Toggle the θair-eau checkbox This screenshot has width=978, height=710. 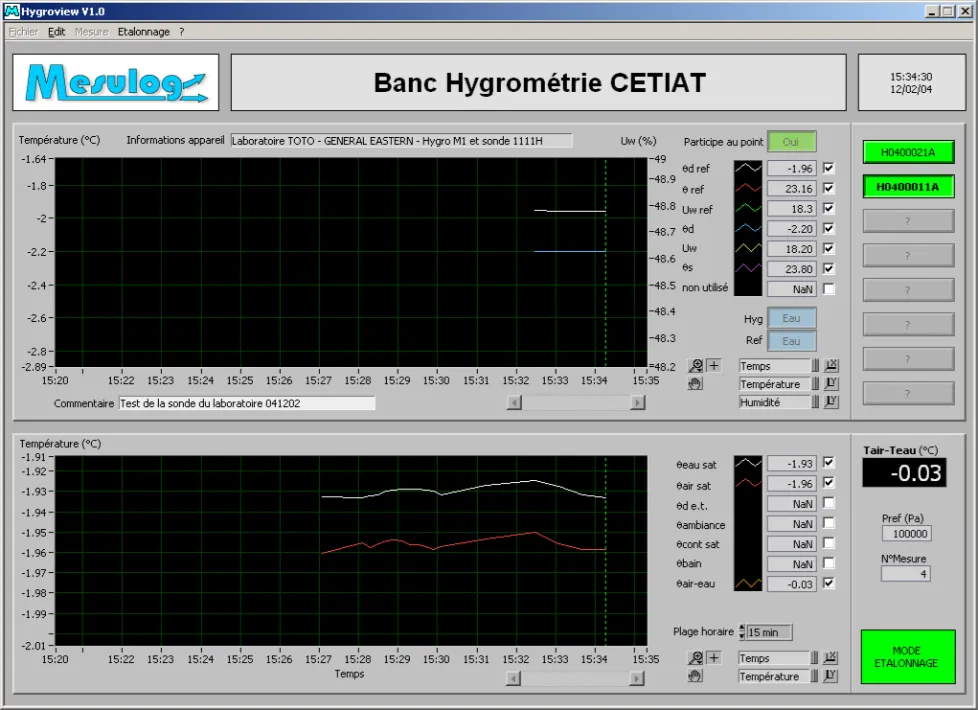click(x=829, y=583)
